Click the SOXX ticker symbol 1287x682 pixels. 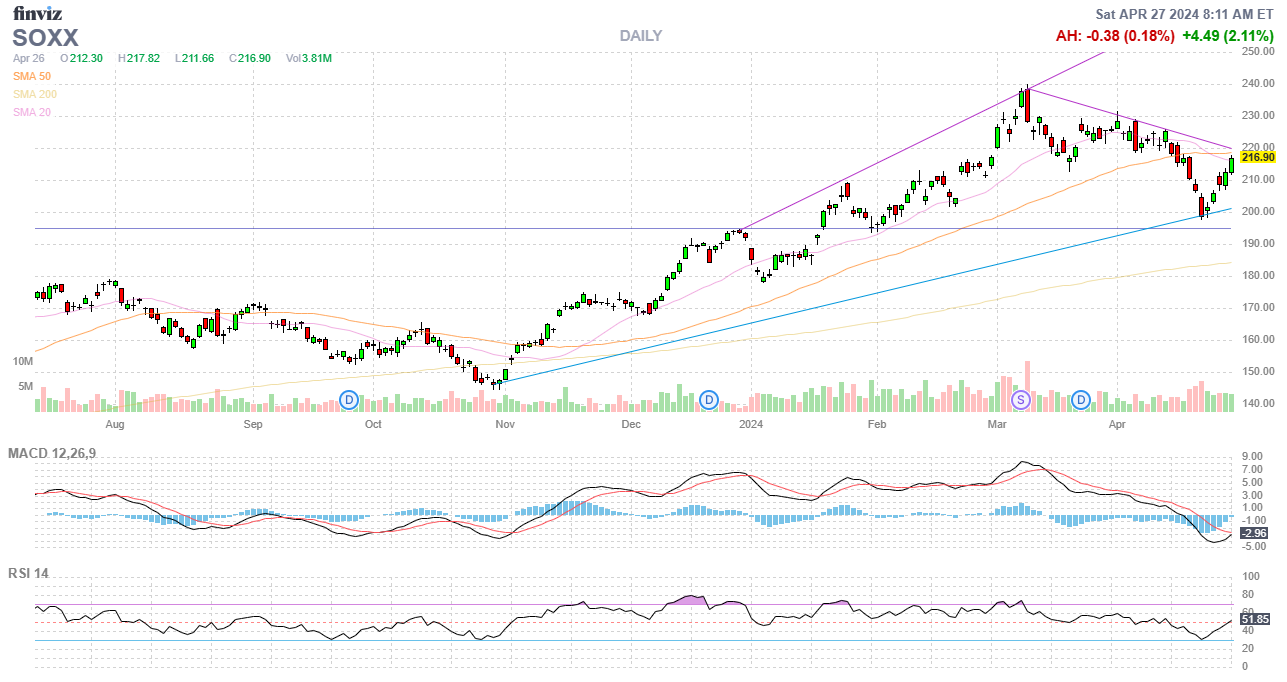pyautogui.click(x=45, y=38)
